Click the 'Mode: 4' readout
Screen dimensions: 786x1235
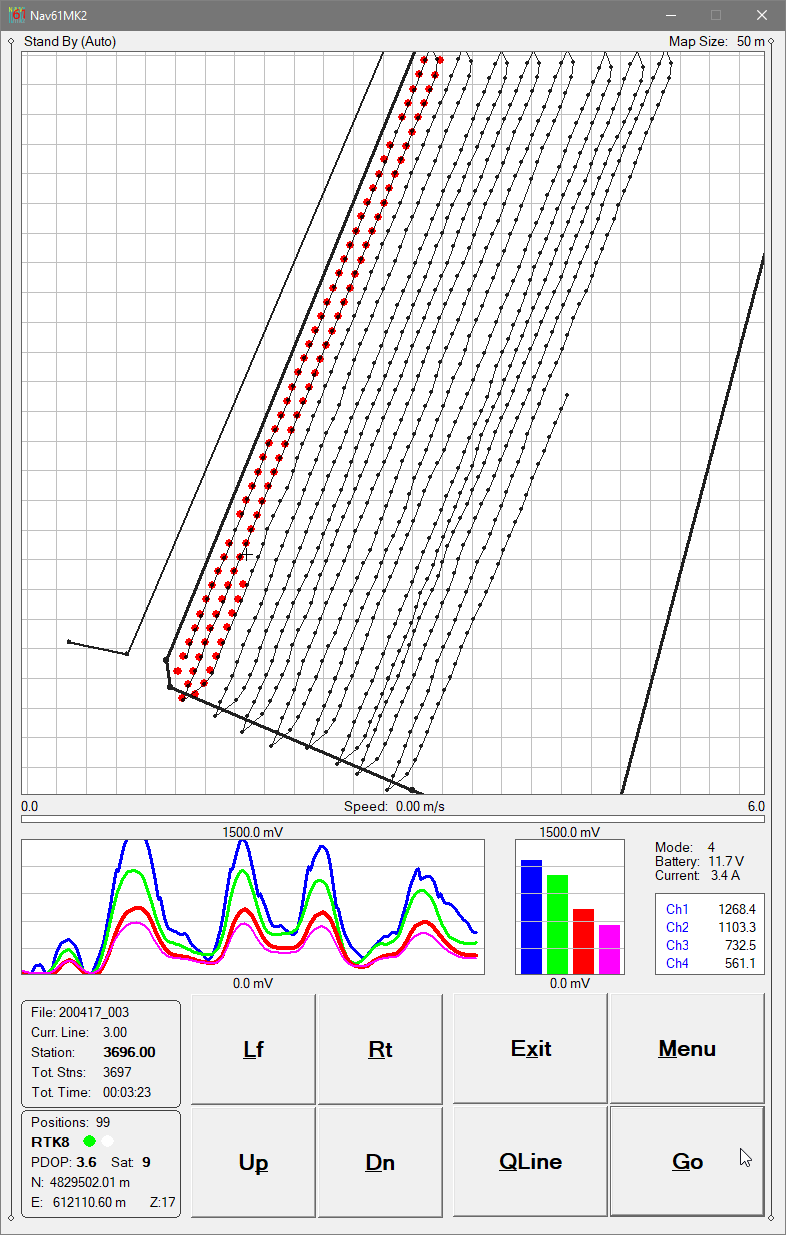tap(685, 847)
